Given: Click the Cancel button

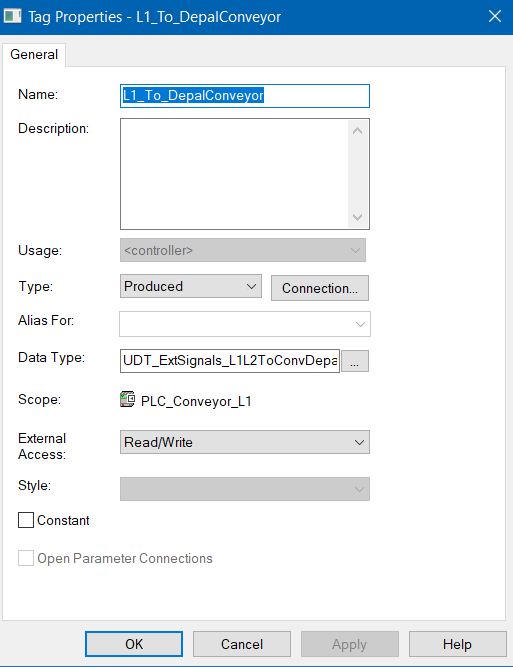Looking at the screenshot, I should [242, 644].
